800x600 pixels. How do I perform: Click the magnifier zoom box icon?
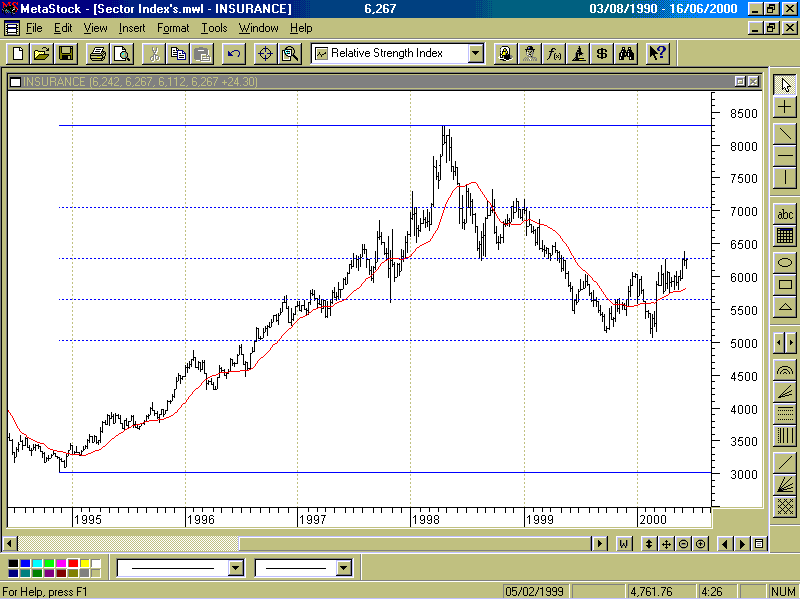pyautogui.click(x=290, y=54)
